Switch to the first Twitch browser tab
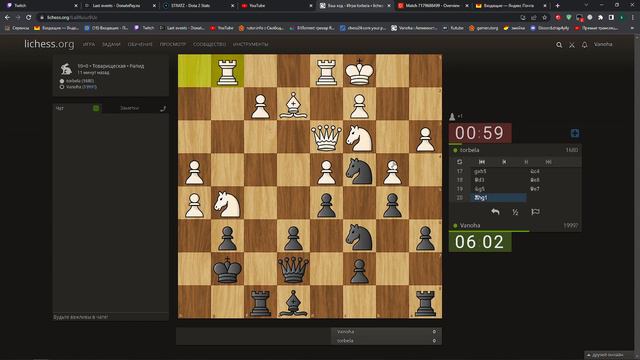This screenshot has height=360, width=640. [x=41, y=6]
